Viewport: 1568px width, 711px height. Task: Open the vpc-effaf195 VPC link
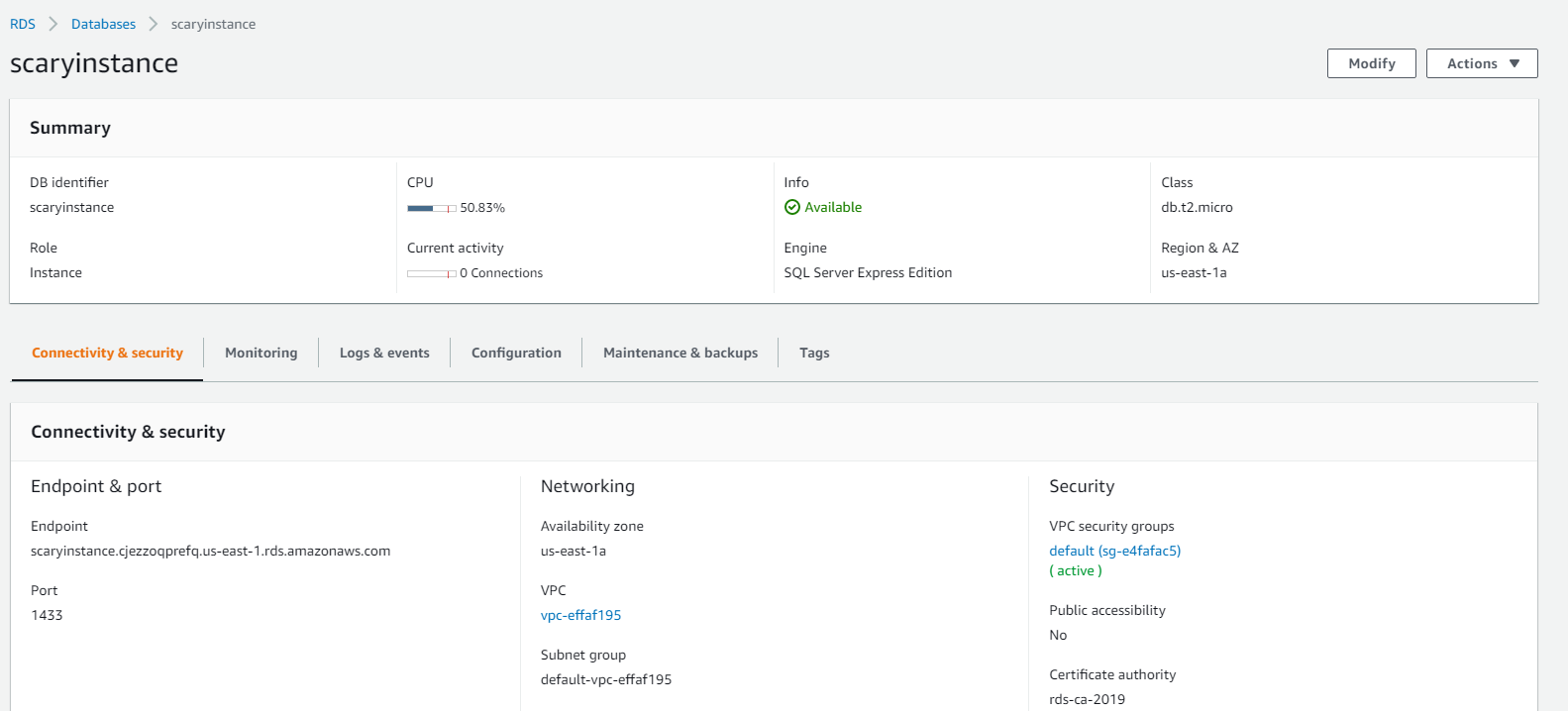581,615
